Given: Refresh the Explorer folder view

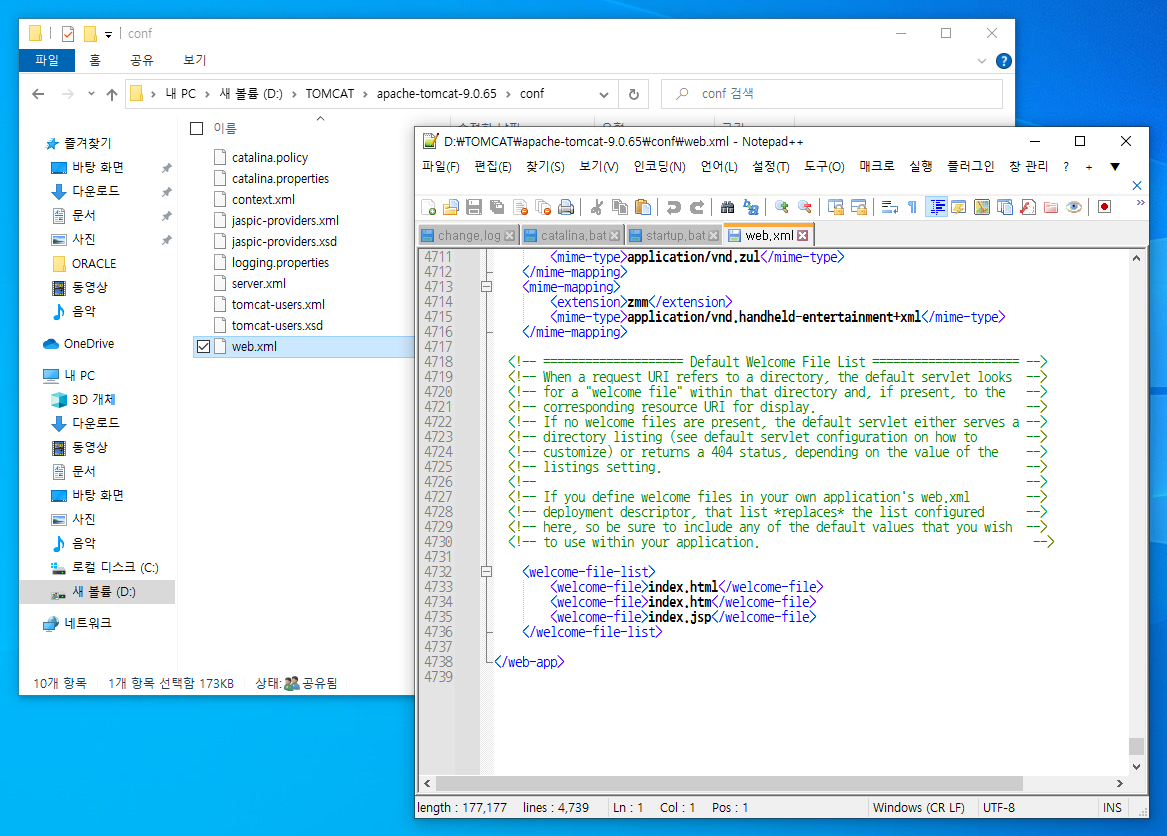Looking at the screenshot, I should (633, 94).
